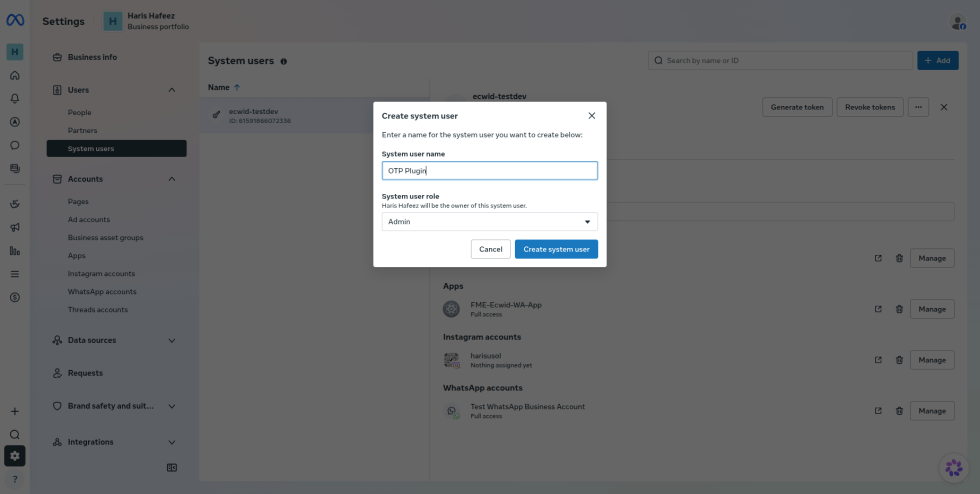The image size is (980, 494).
Task: Click Generate token button
Action: tap(797, 107)
